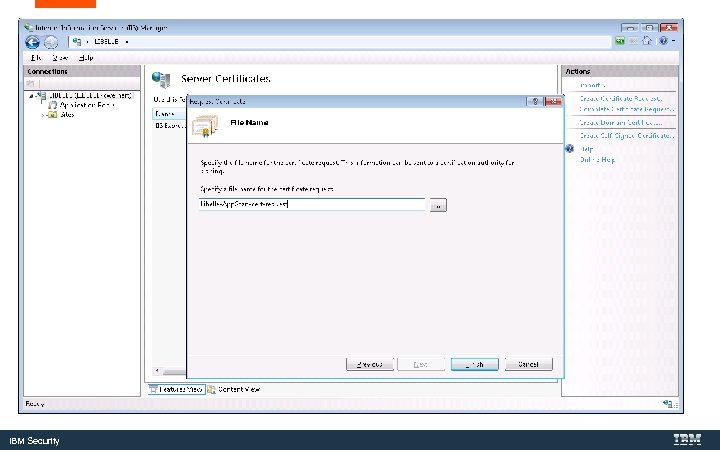Click the greyed-out forward navigation arrow

click(x=51, y=42)
